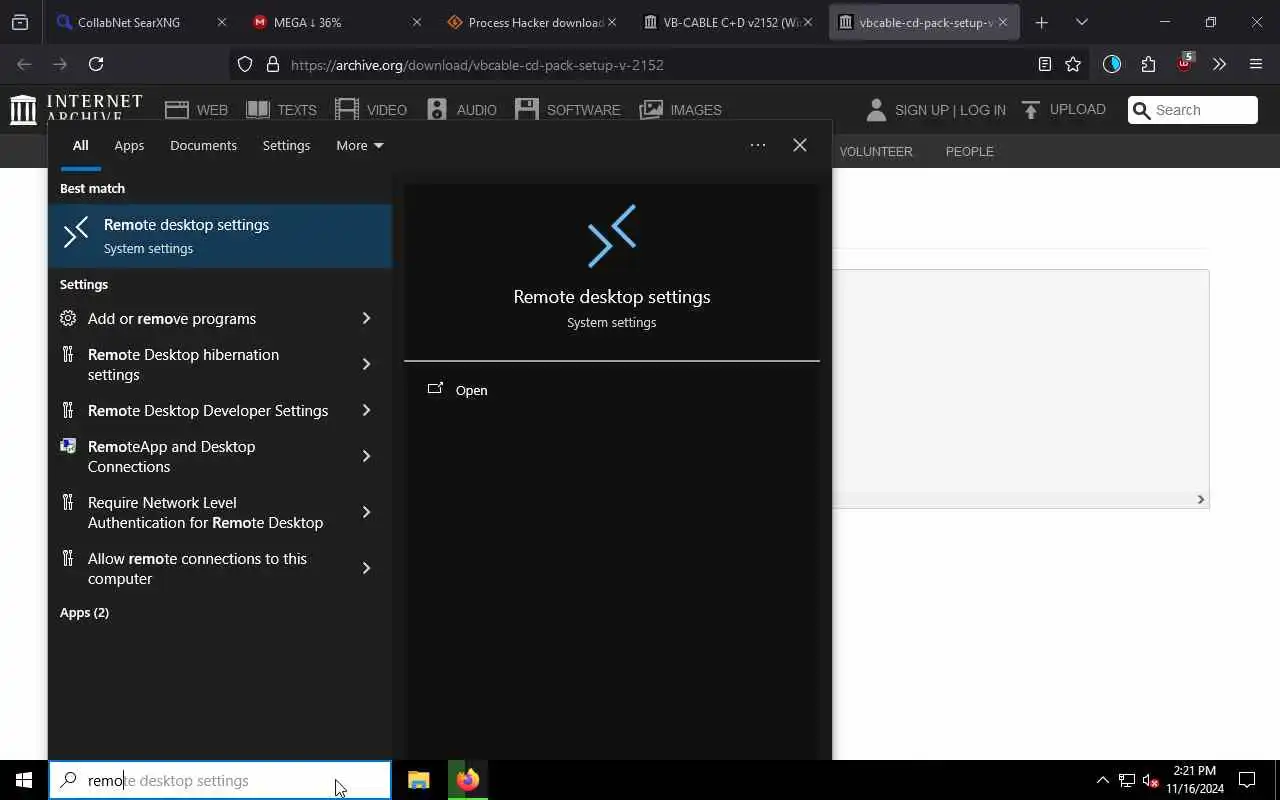This screenshot has width=1280, height=800.
Task: Click the site padlock icon
Action: [272, 65]
